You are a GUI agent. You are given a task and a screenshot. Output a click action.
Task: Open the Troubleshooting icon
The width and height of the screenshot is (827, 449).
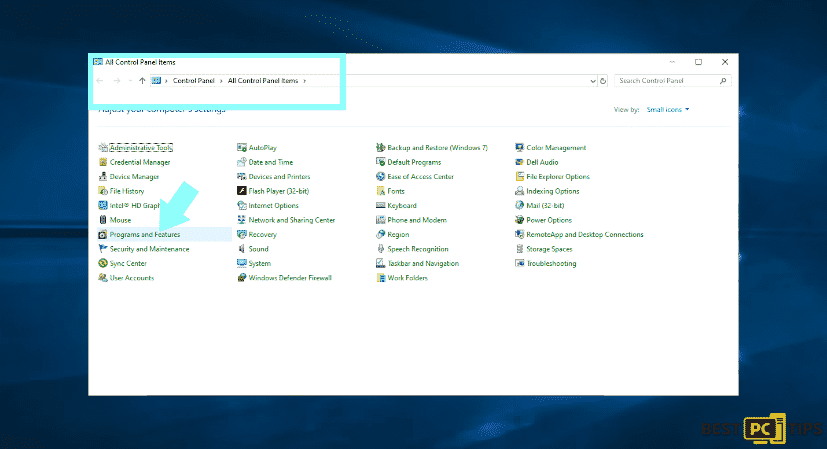520,263
